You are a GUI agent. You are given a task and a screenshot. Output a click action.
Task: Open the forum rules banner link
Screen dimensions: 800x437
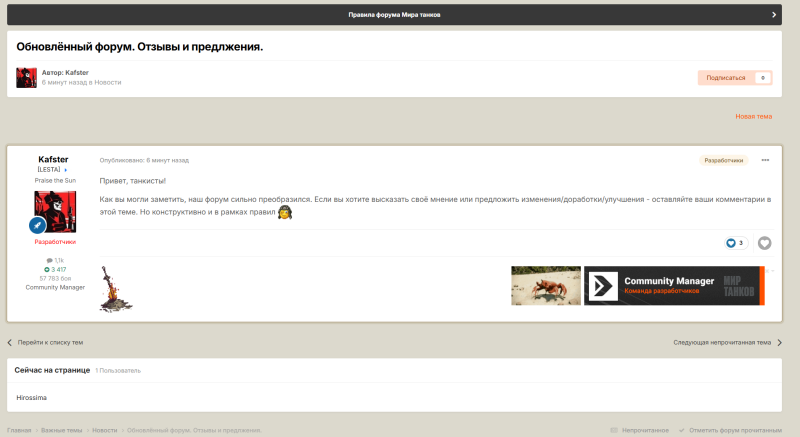tap(394, 15)
